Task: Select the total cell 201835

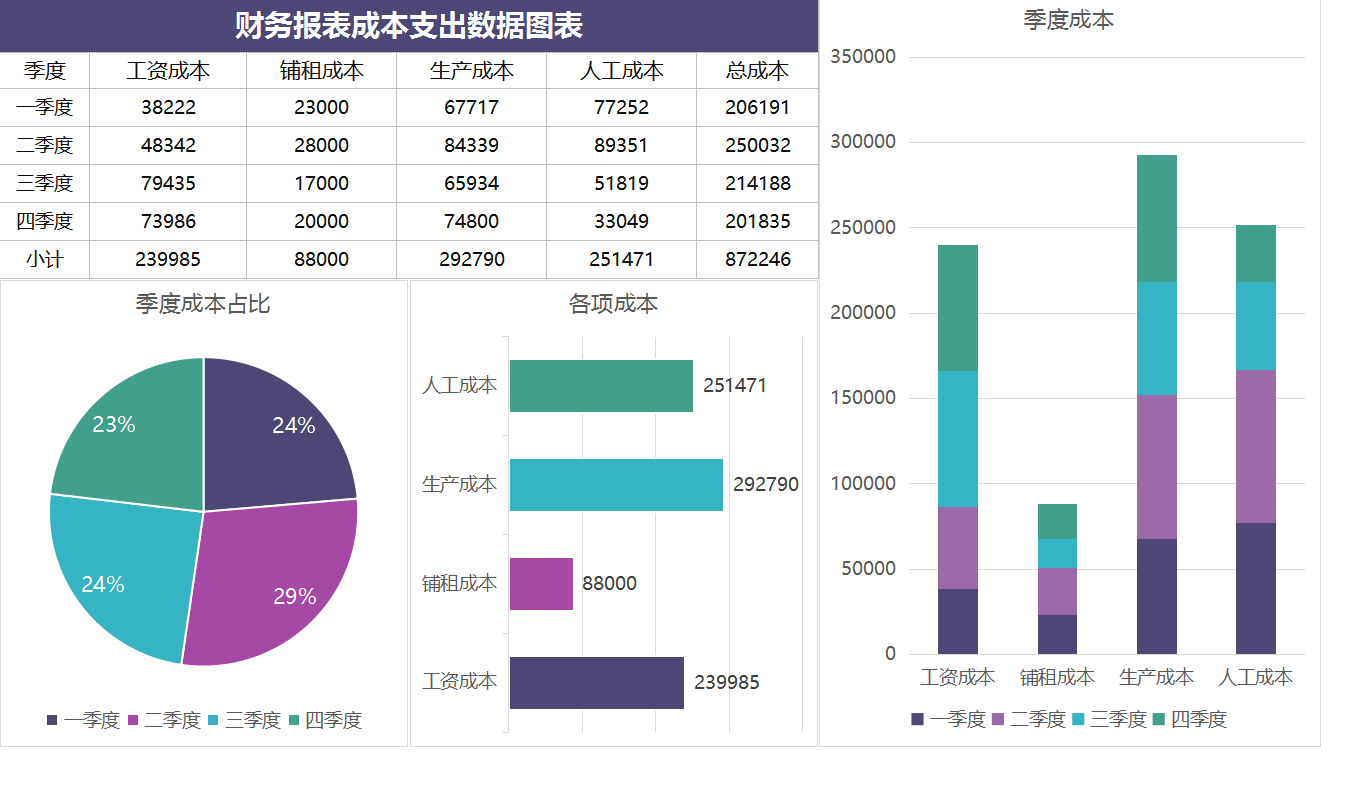Action: 758,222
